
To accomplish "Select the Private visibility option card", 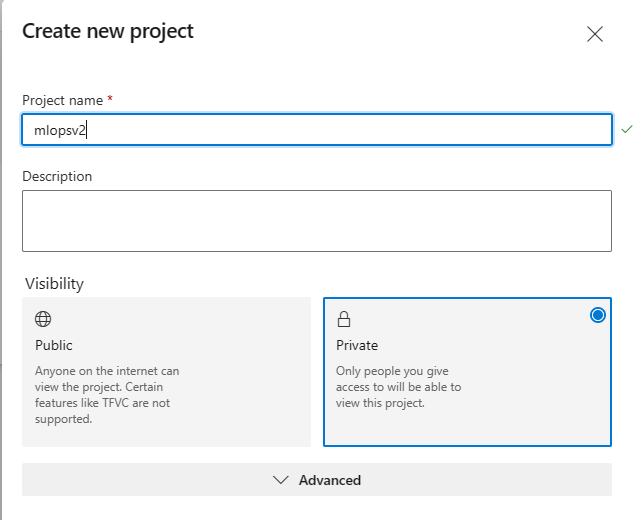I will (467, 390).
